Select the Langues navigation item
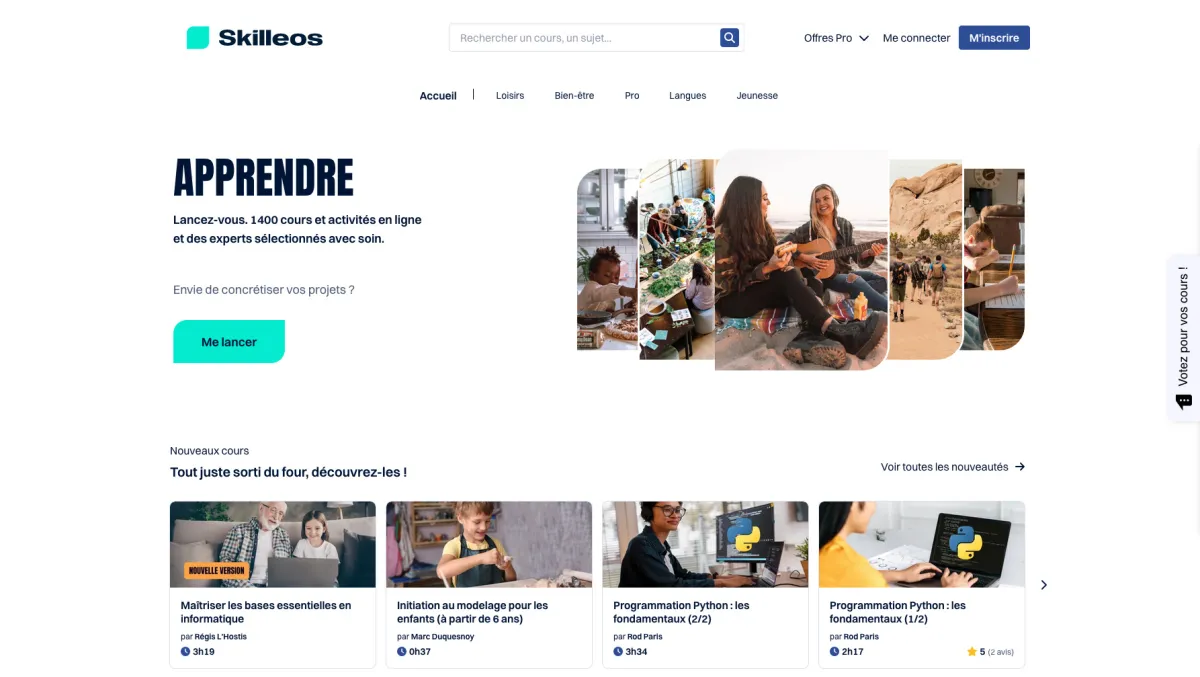 coord(688,96)
